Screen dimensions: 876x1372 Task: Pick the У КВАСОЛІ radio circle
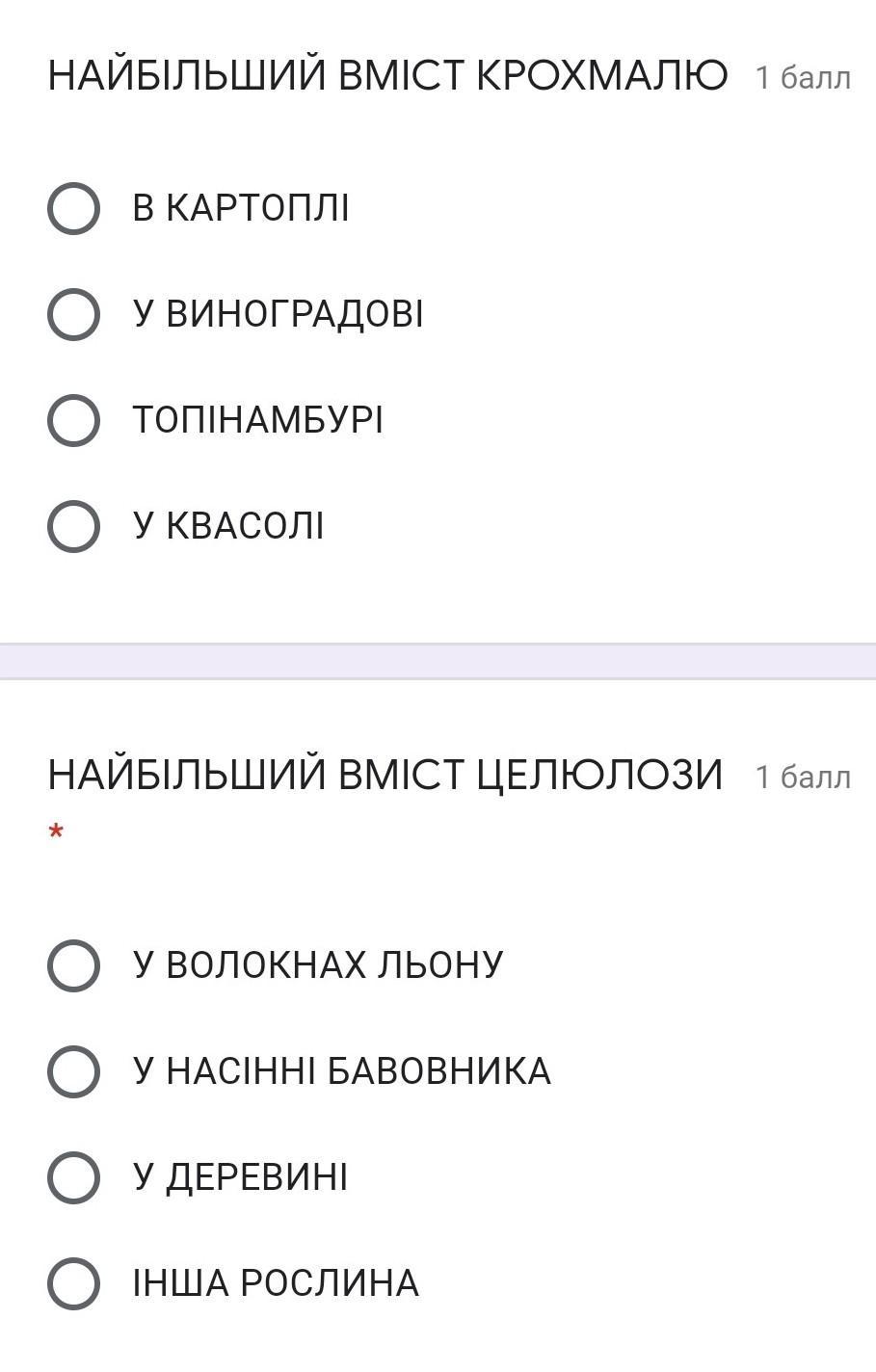coord(73,526)
